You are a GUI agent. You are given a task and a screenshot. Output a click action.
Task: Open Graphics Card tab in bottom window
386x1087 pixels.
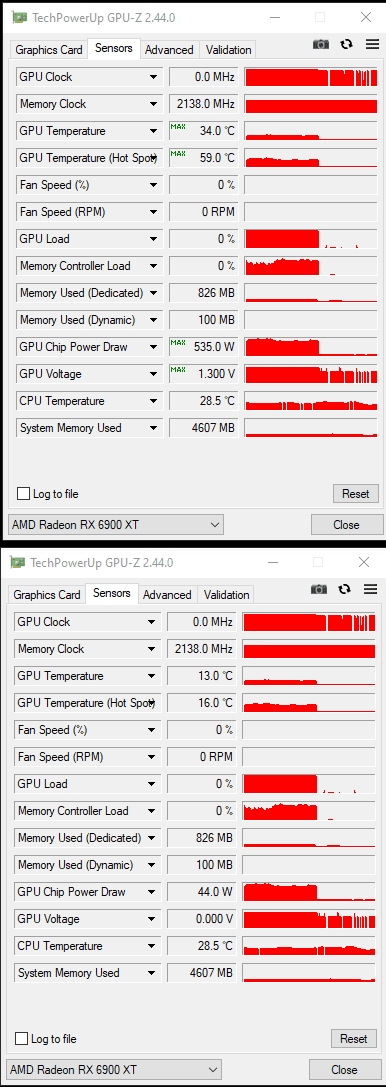click(47, 595)
